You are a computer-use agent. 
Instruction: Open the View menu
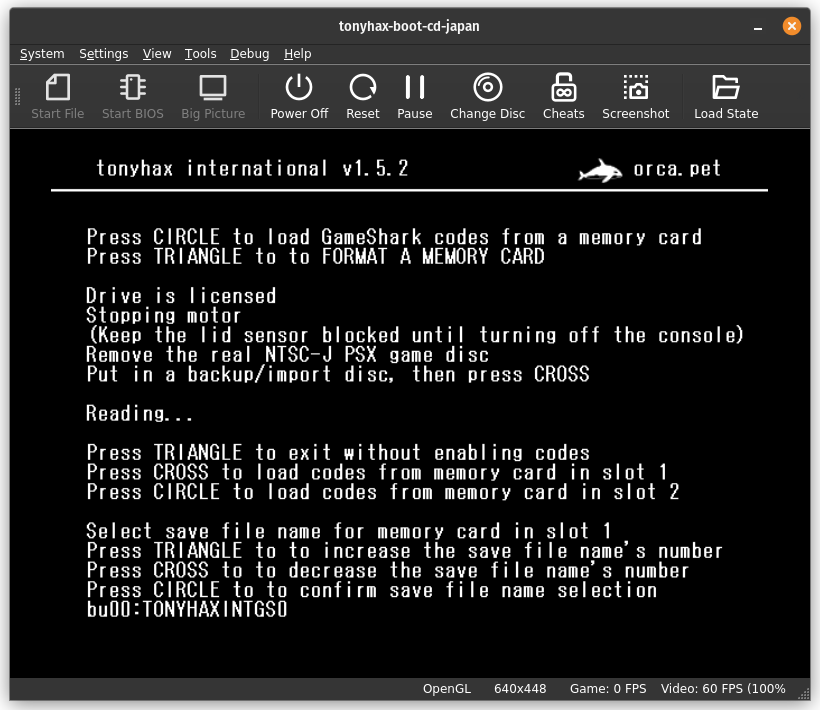(157, 54)
